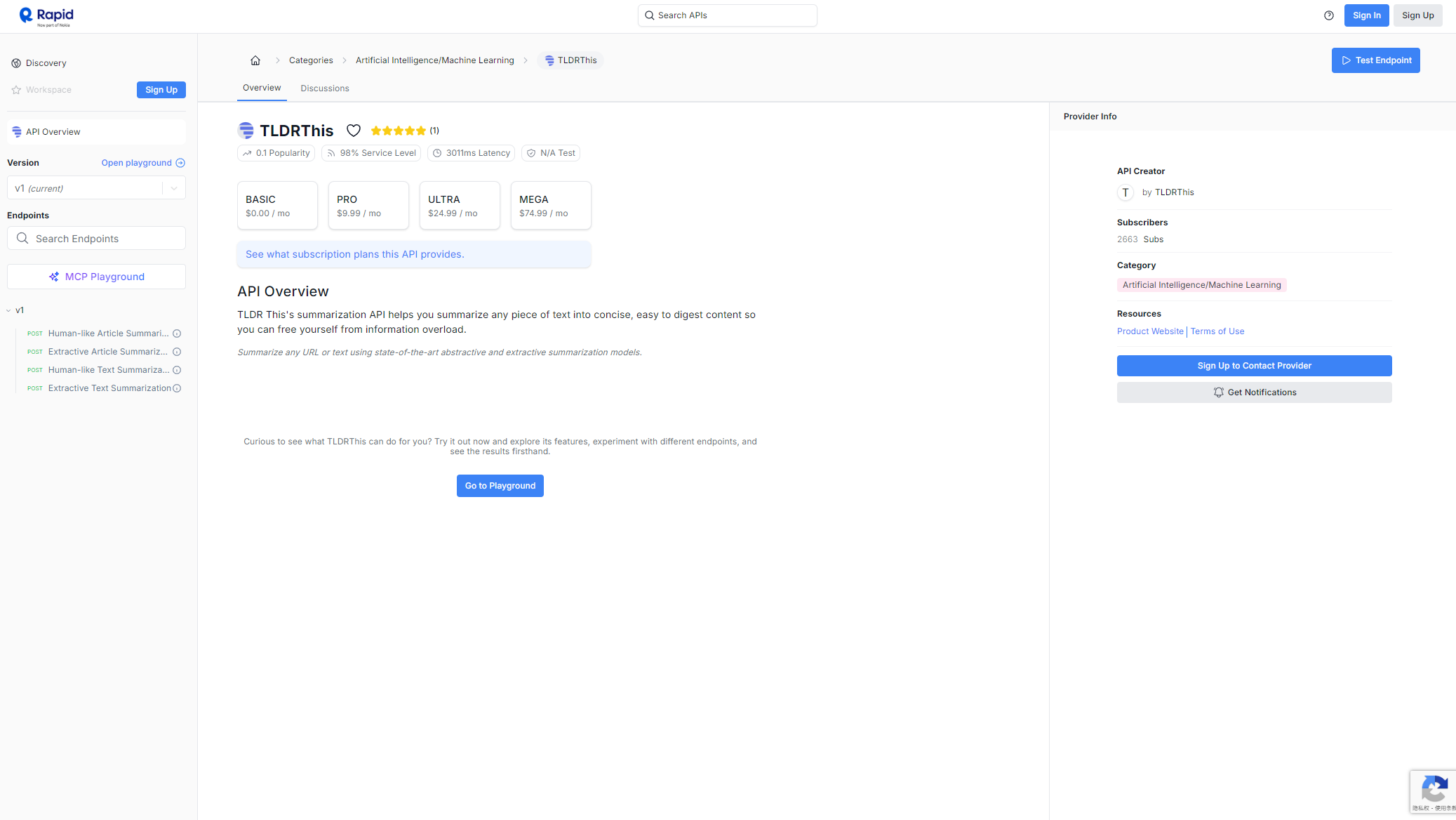Screen dimensions: 1456x820
Task: Click the home breadcrumb icon
Action: click(255, 60)
